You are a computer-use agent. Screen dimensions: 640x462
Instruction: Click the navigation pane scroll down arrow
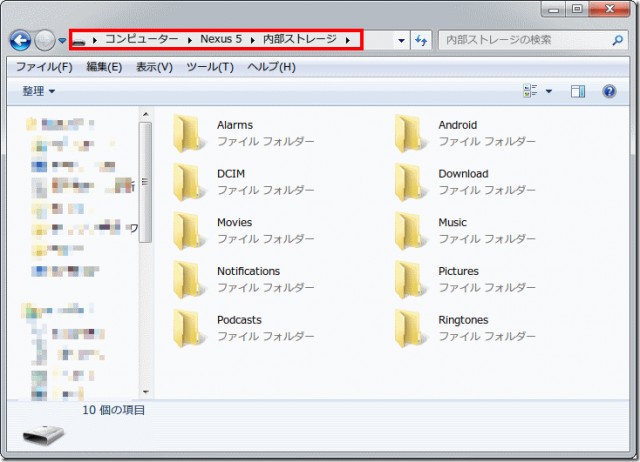click(146, 392)
